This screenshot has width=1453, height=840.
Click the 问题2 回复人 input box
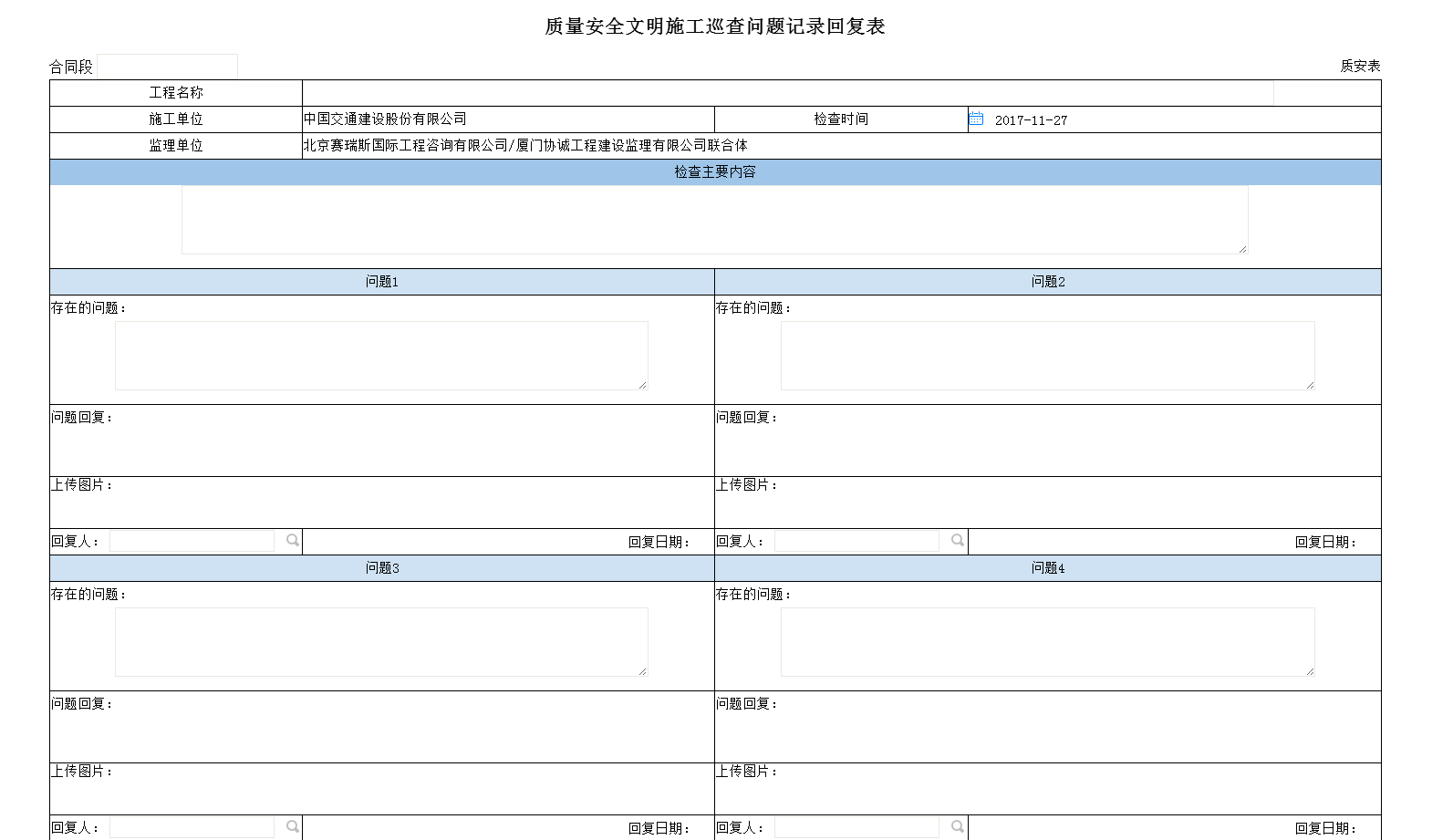pos(856,542)
